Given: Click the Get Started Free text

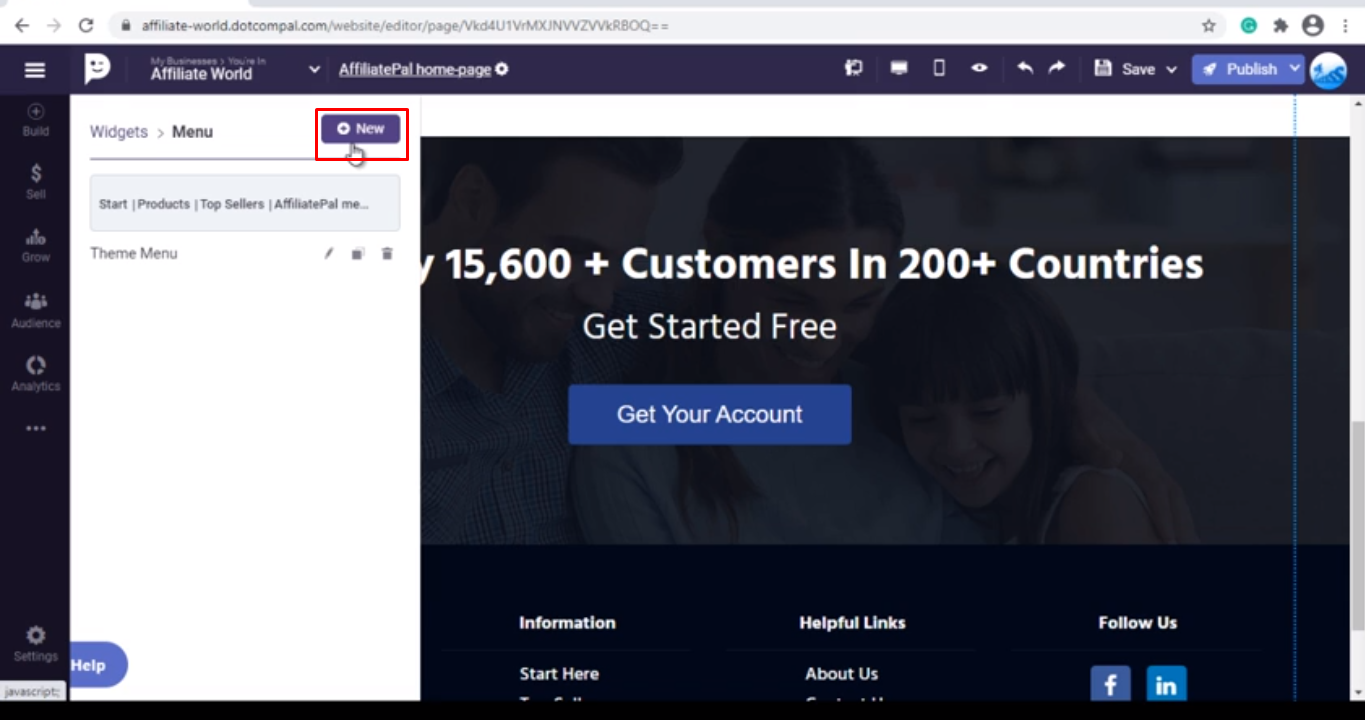Looking at the screenshot, I should click(710, 326).
